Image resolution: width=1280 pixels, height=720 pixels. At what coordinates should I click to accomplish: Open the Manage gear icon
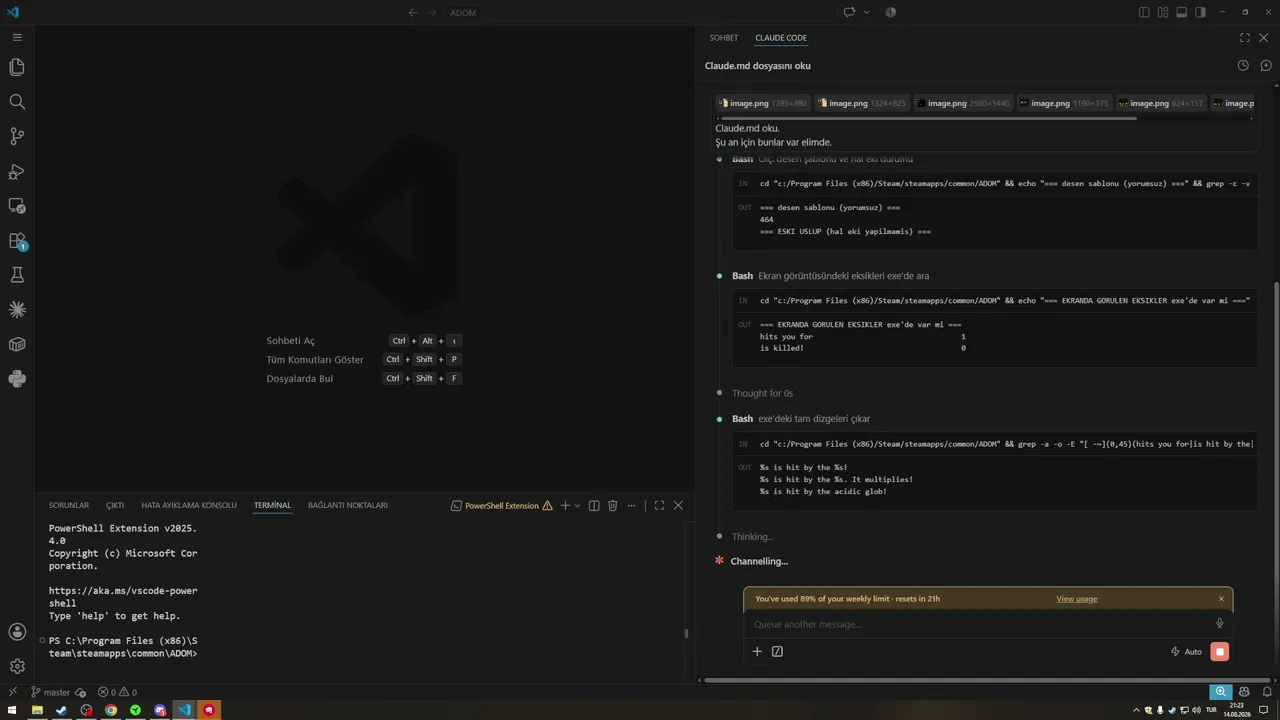(17, 666)
